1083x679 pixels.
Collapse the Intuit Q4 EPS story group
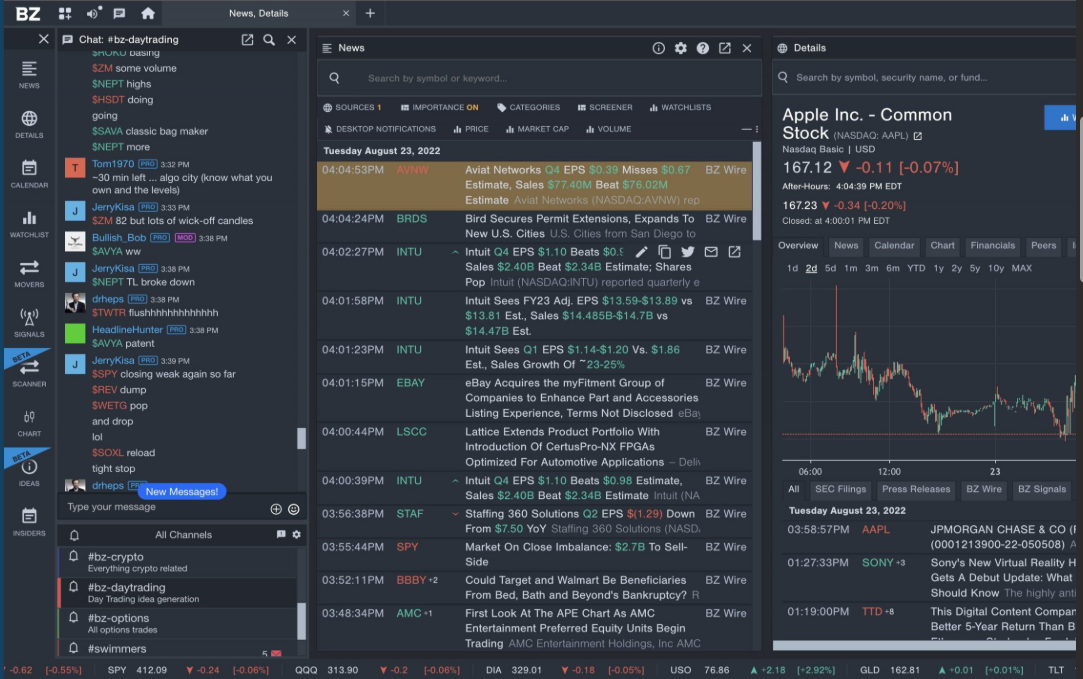pos(456,252)
